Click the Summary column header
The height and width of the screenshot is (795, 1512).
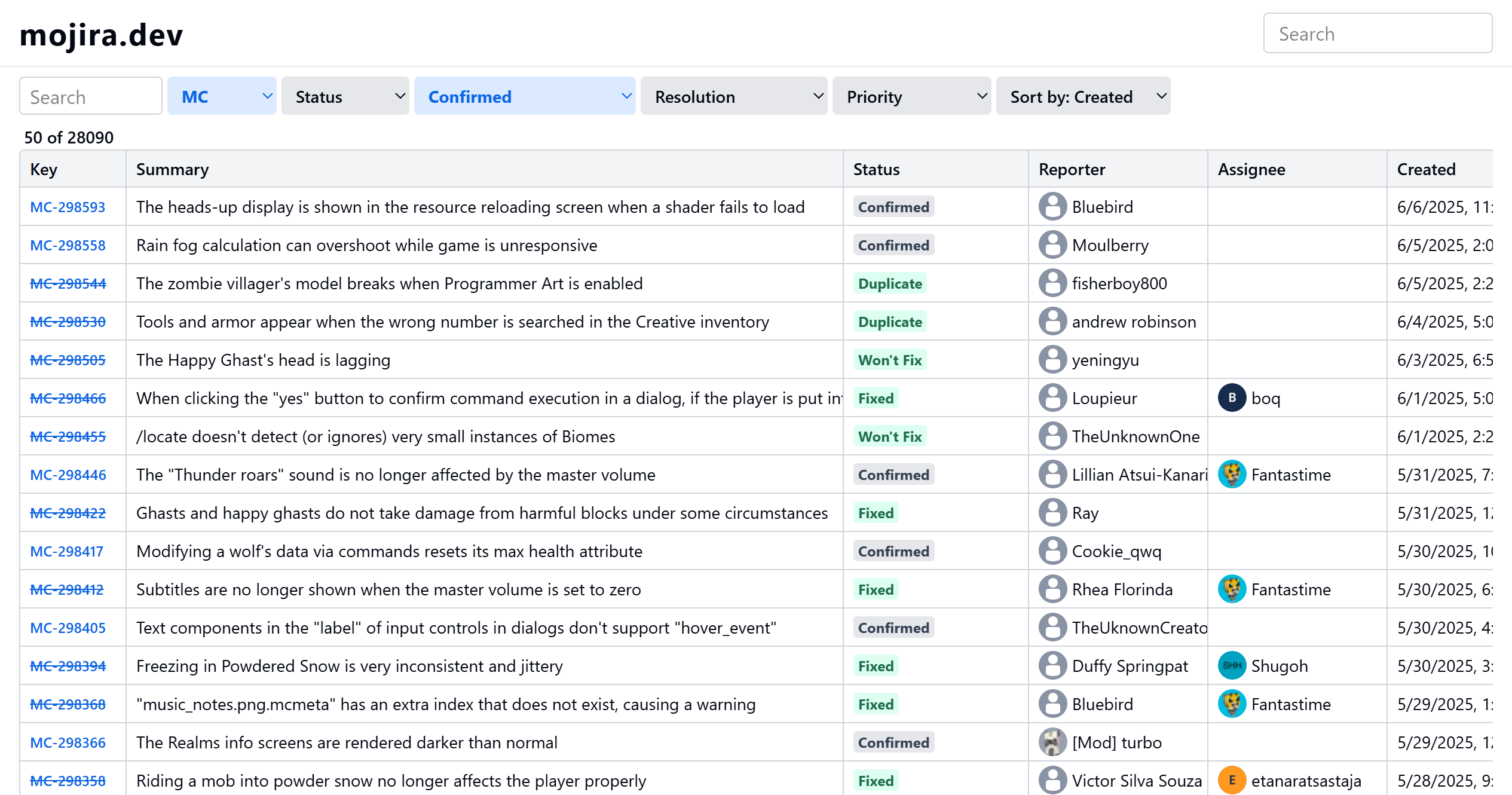click(x=172, y=170)
